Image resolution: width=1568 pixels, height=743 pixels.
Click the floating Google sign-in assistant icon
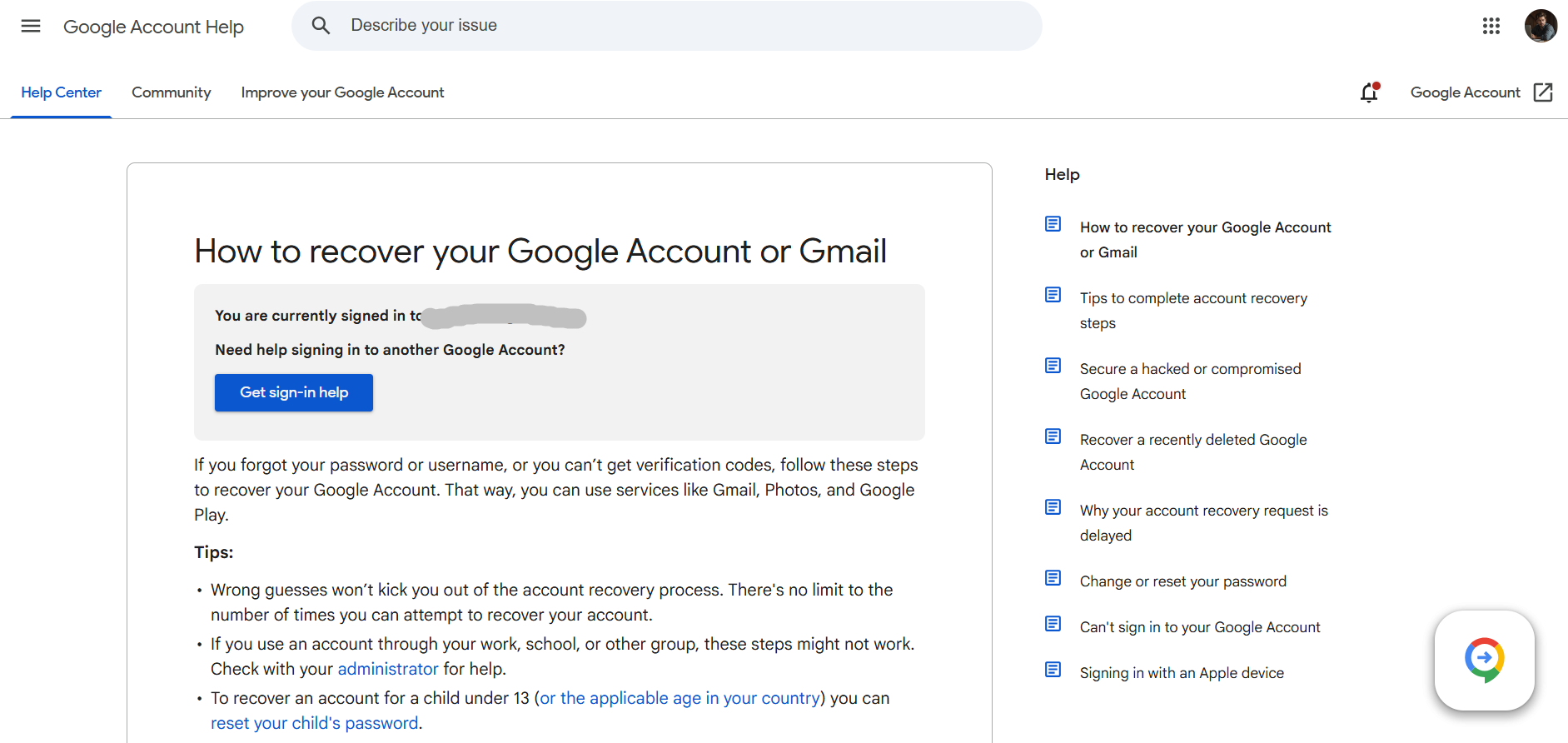tap(1484, 660)
